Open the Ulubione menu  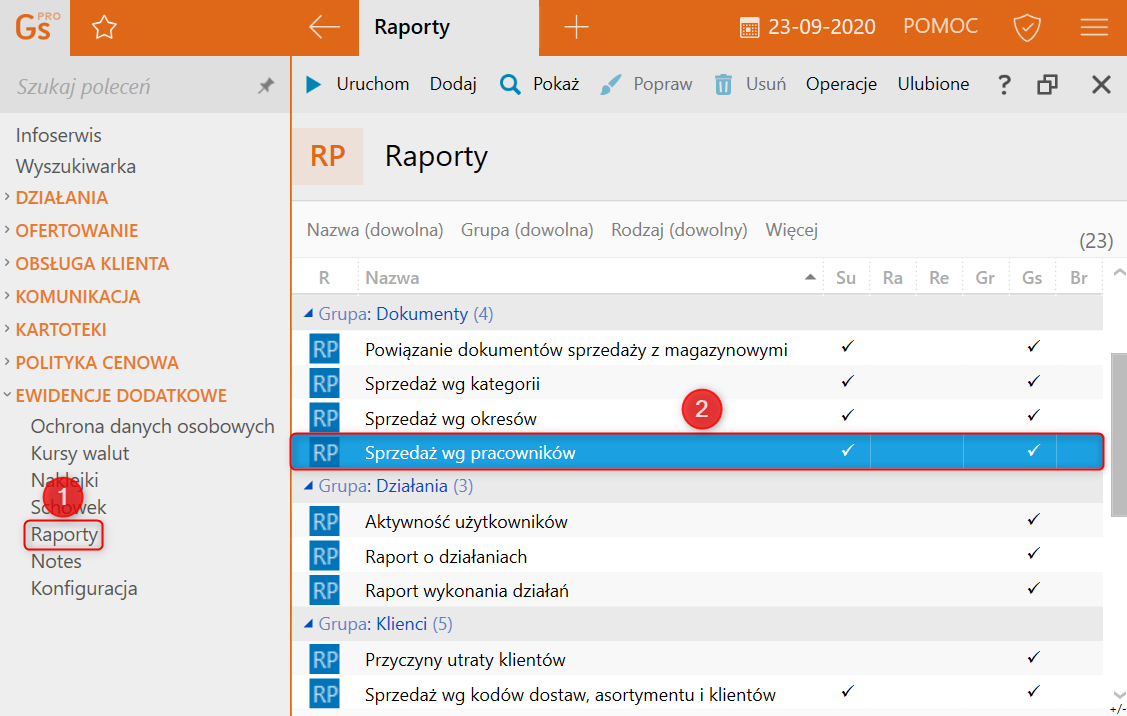pyautogui.click(x=933, y=84)
